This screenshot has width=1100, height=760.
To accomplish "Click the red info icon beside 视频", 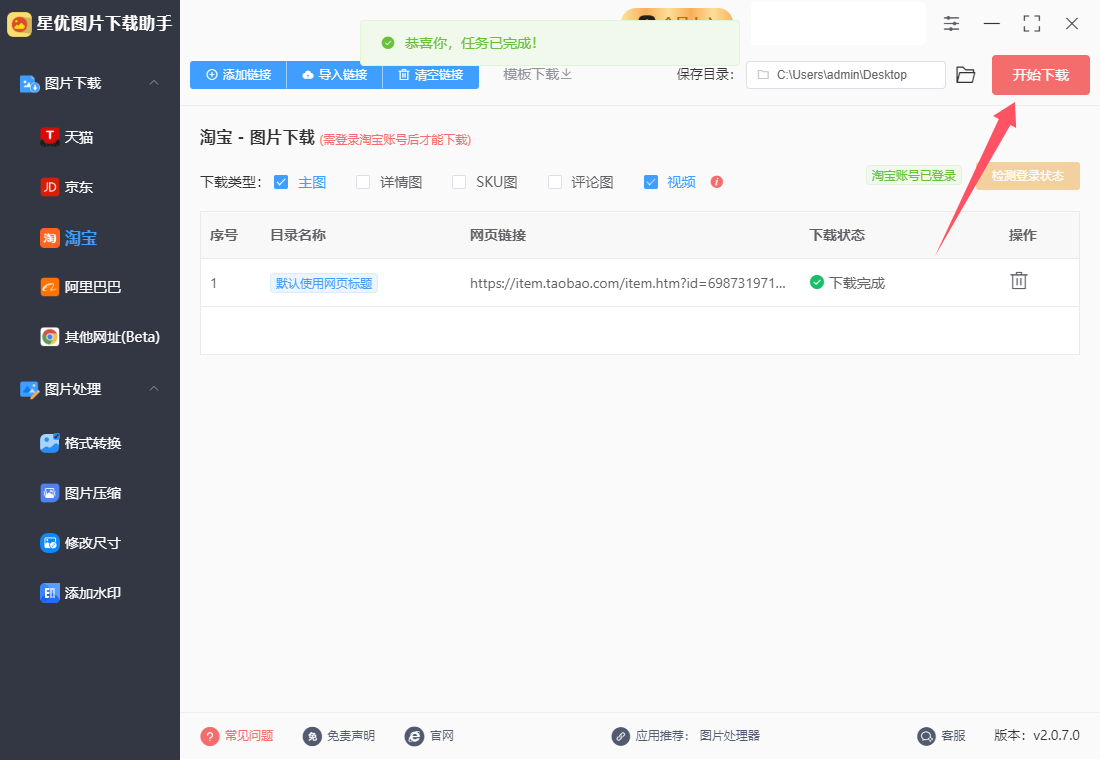I will (716, 182).
